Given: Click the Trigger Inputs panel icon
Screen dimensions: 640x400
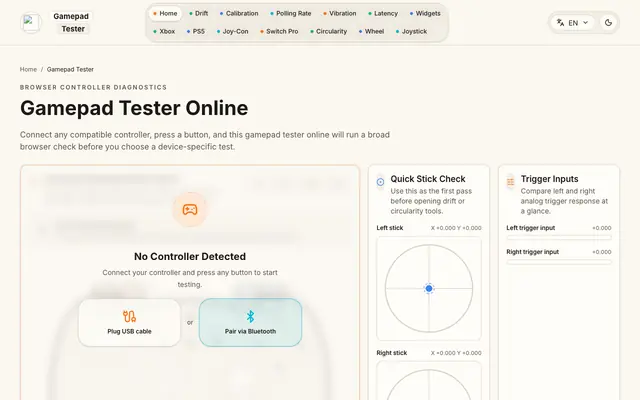Looking at the screenshot, I should pyautogui.click(x=510, y=182).
